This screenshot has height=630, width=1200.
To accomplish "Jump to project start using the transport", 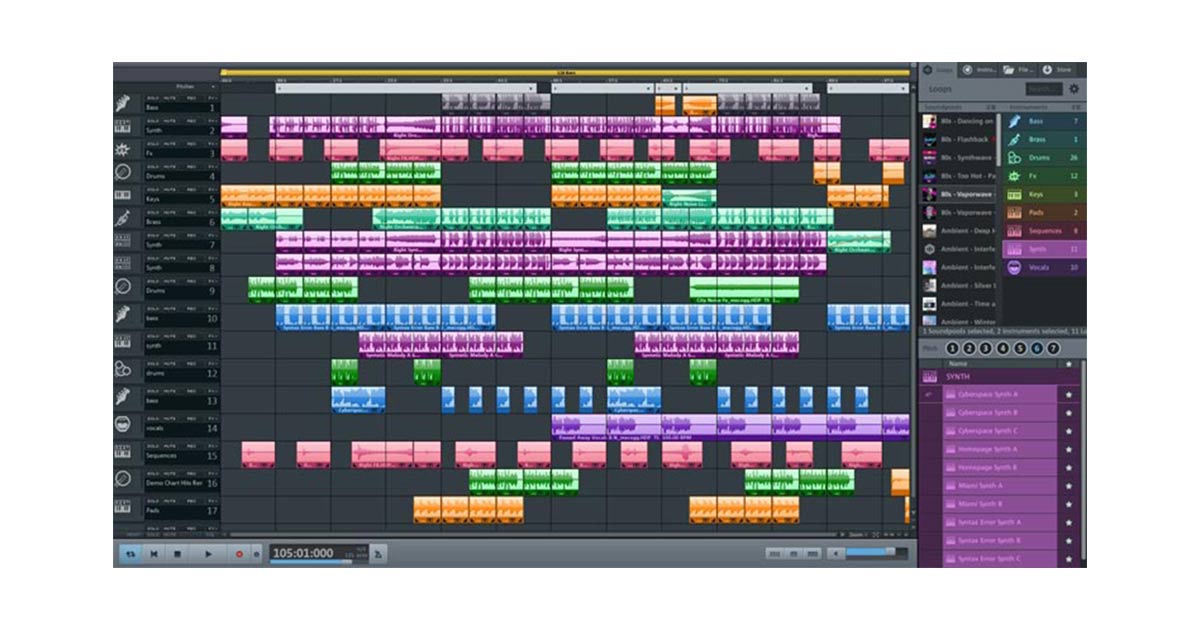I will [154, 553].
